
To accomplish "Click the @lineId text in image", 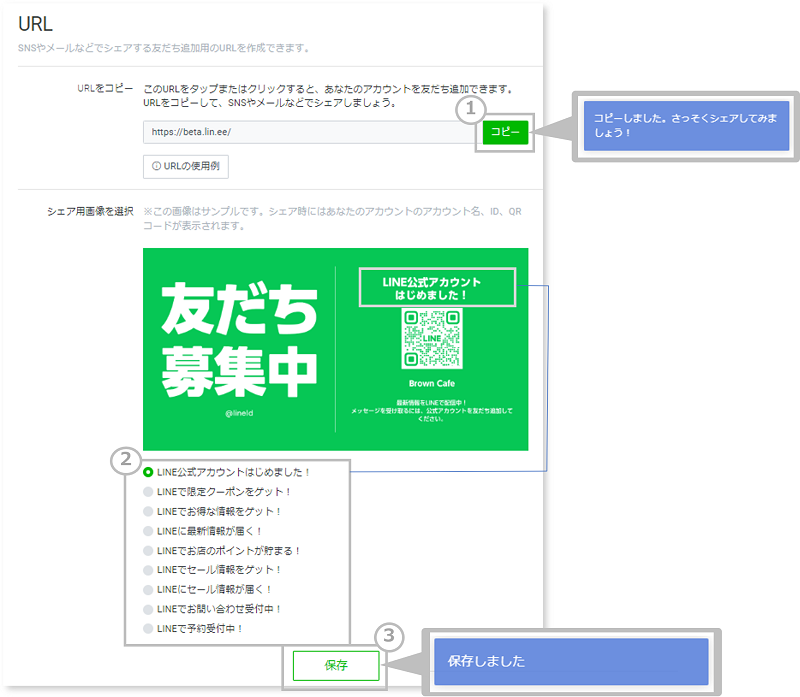I will tap(239, 413).
